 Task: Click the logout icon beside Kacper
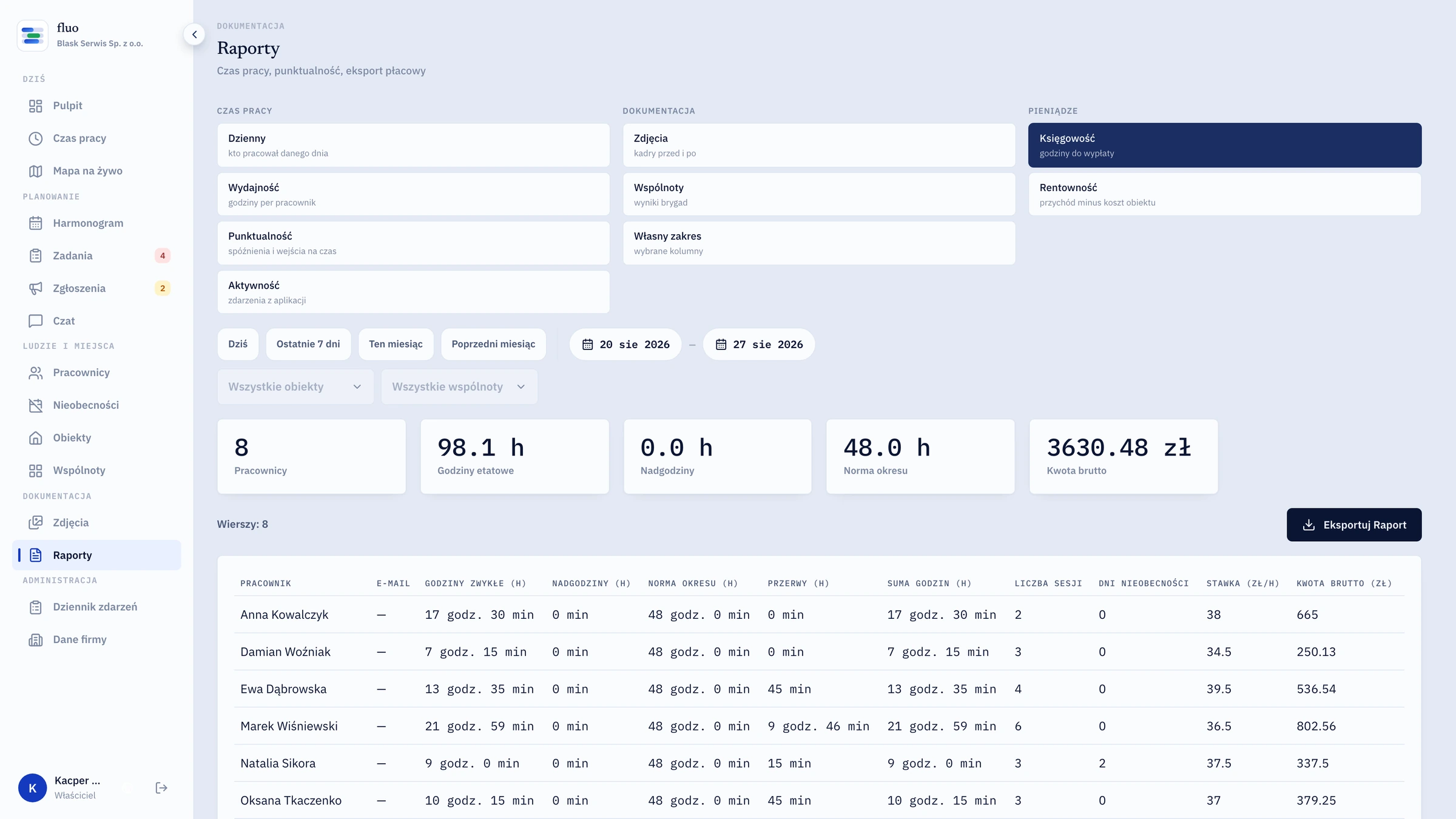pyautogui.click(x=161, y=788)
